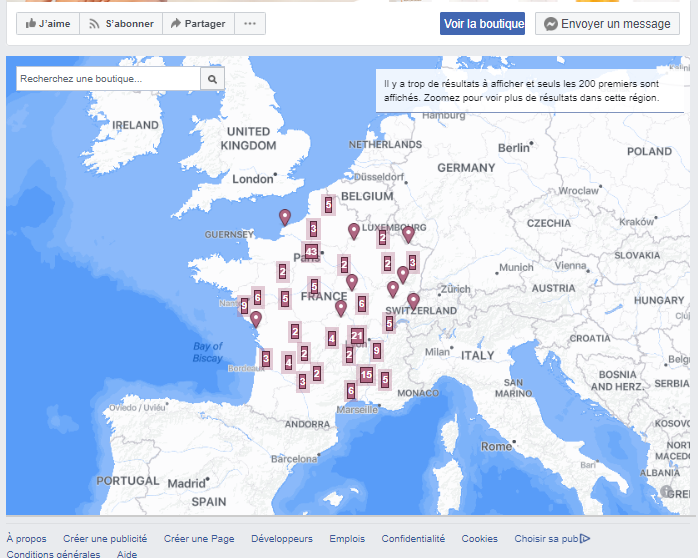Click the J'aime thumbs-up button
The image size is (698, 558).
pos(48,24)
